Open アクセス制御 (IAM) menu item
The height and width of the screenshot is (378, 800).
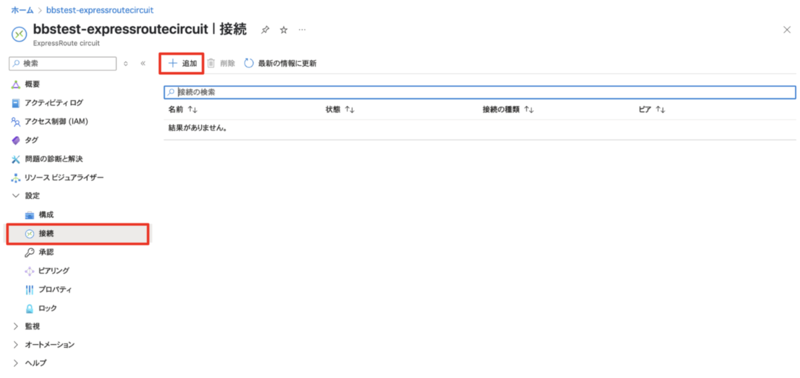(57, 121)
